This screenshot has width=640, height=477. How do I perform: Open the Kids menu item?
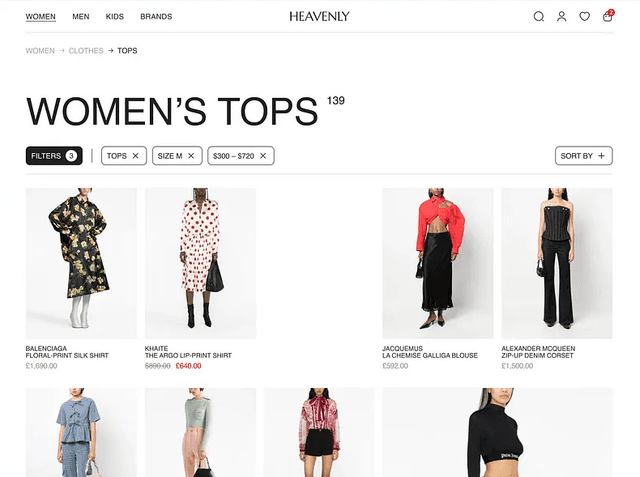click(115, 16)
